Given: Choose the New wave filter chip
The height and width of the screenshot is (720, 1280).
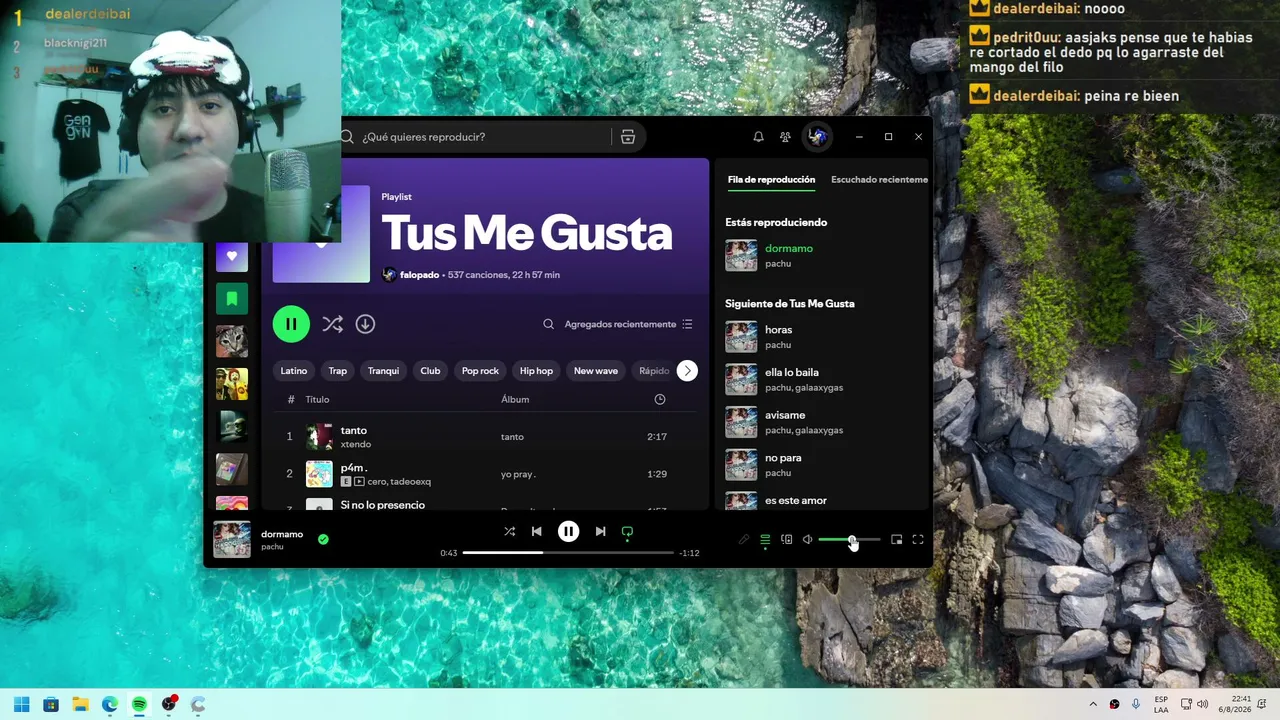Looking at the screenshot, I should pos(596,371).
